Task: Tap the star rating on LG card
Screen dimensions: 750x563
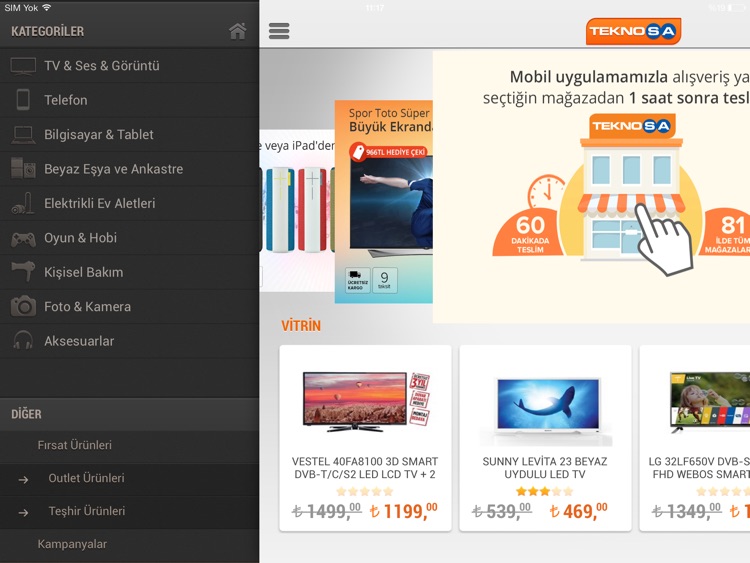Action: click(x=723, y=491)
